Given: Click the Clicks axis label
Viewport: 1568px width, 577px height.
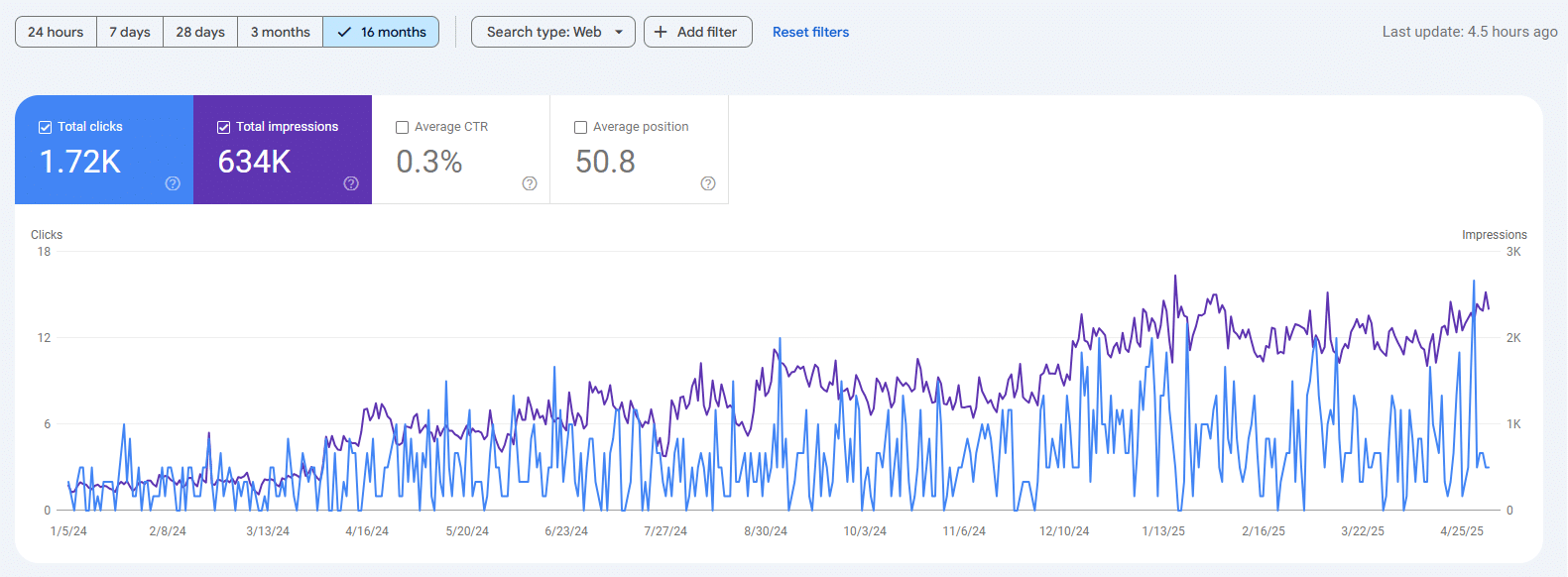Looking at the screenshot, I should pos(47,235).
